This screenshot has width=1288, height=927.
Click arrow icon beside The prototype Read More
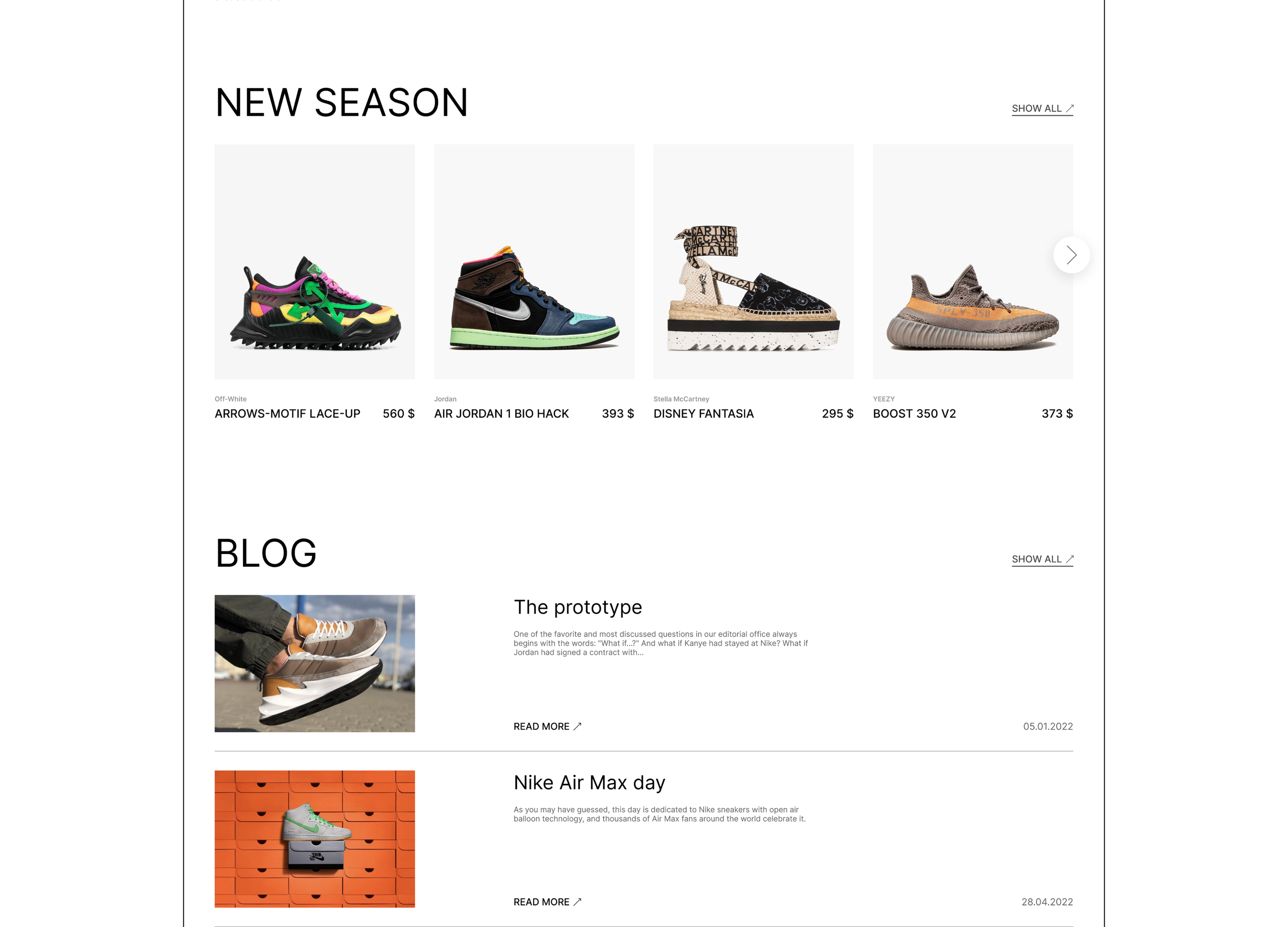(x=578, y=726)
